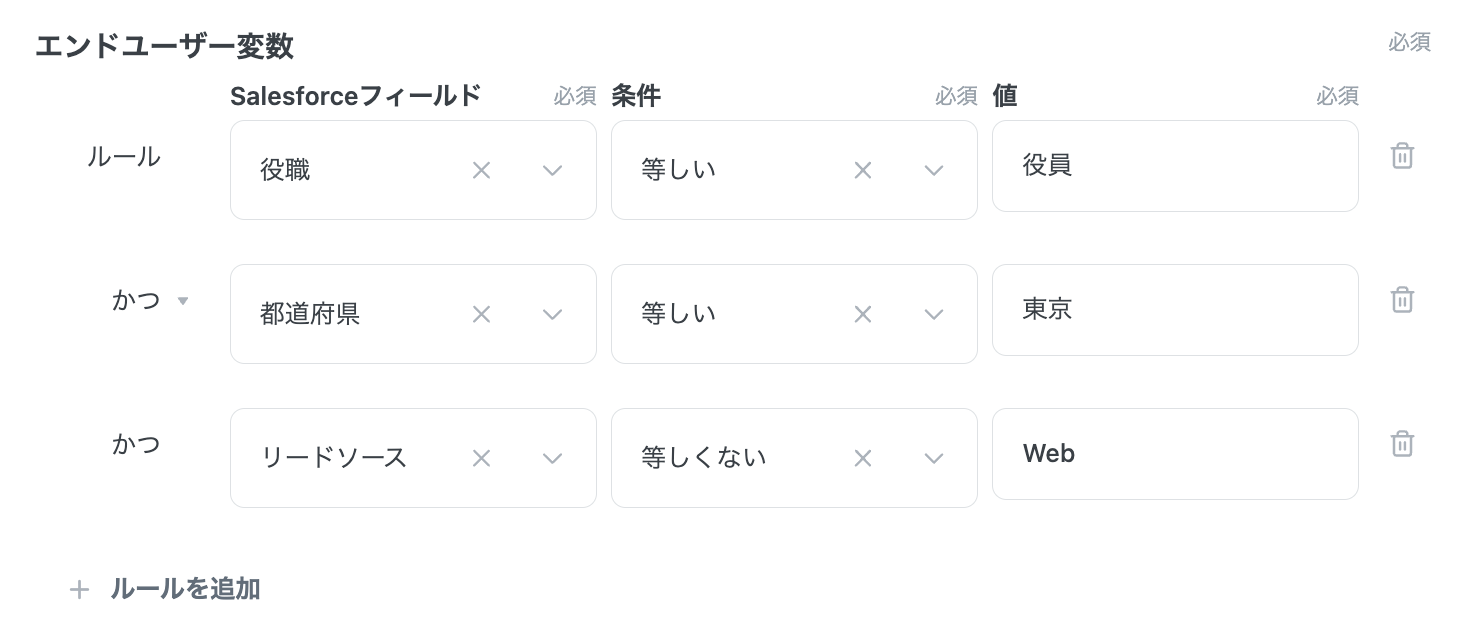Clear the second rule's 等しい condition
Viewport: 1468px width, 638px height.
(x=862, y=315)
